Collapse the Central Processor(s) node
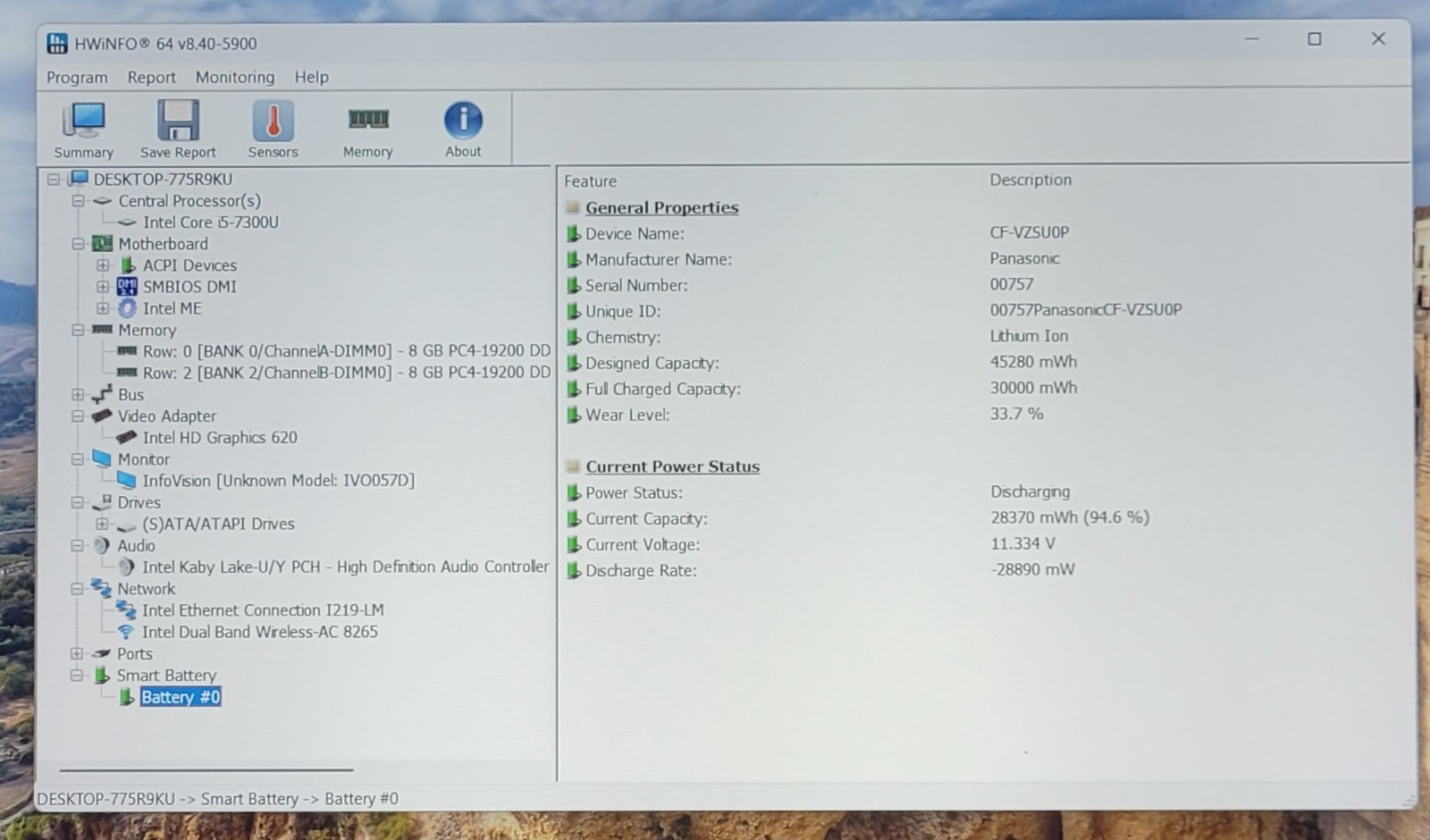Screen dimensions: 1430x840 coord(78,201)
